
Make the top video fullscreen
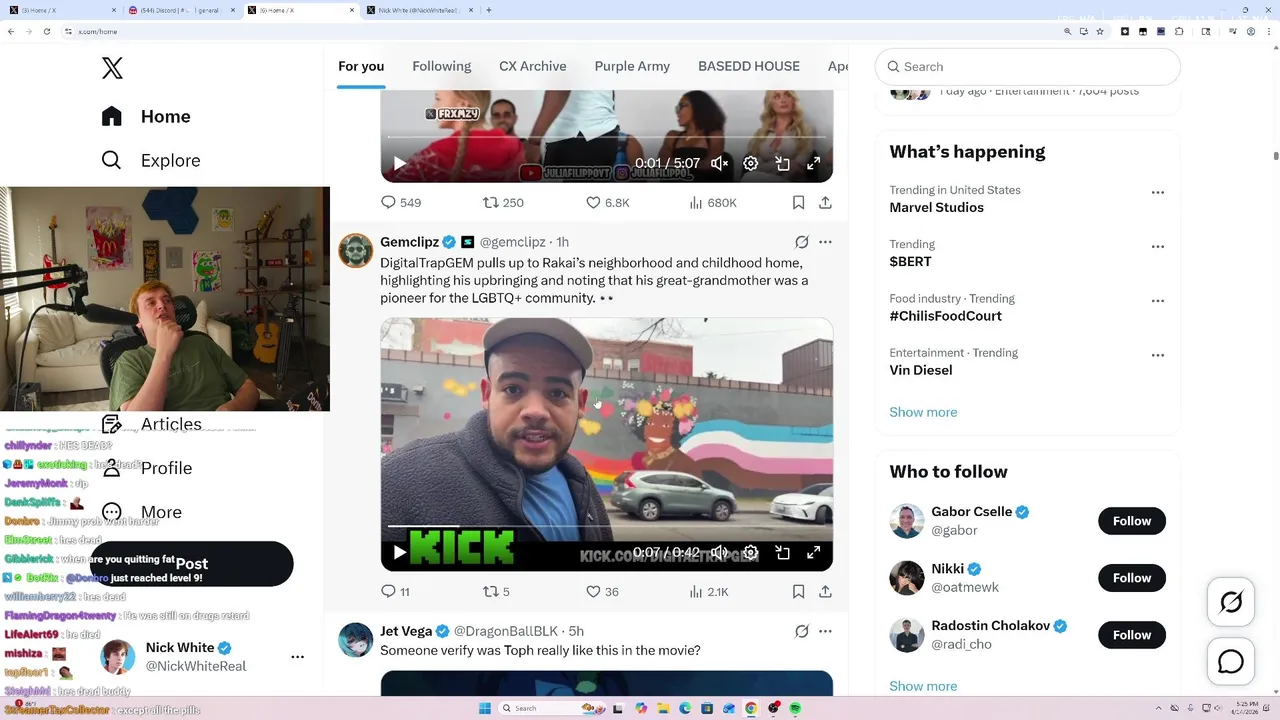[814, 163]
